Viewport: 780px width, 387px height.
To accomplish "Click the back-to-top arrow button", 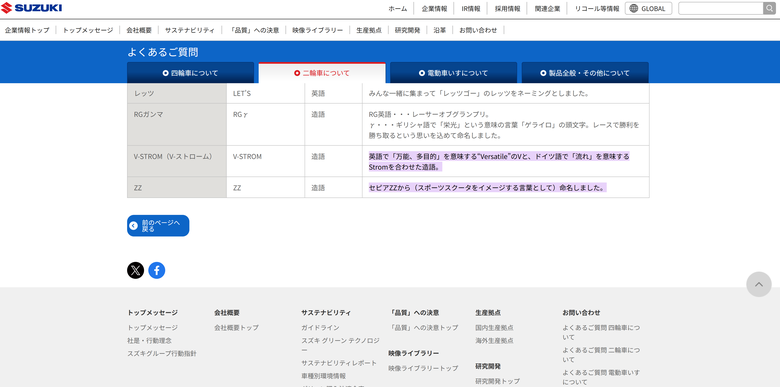I will (x=759, y=285).
